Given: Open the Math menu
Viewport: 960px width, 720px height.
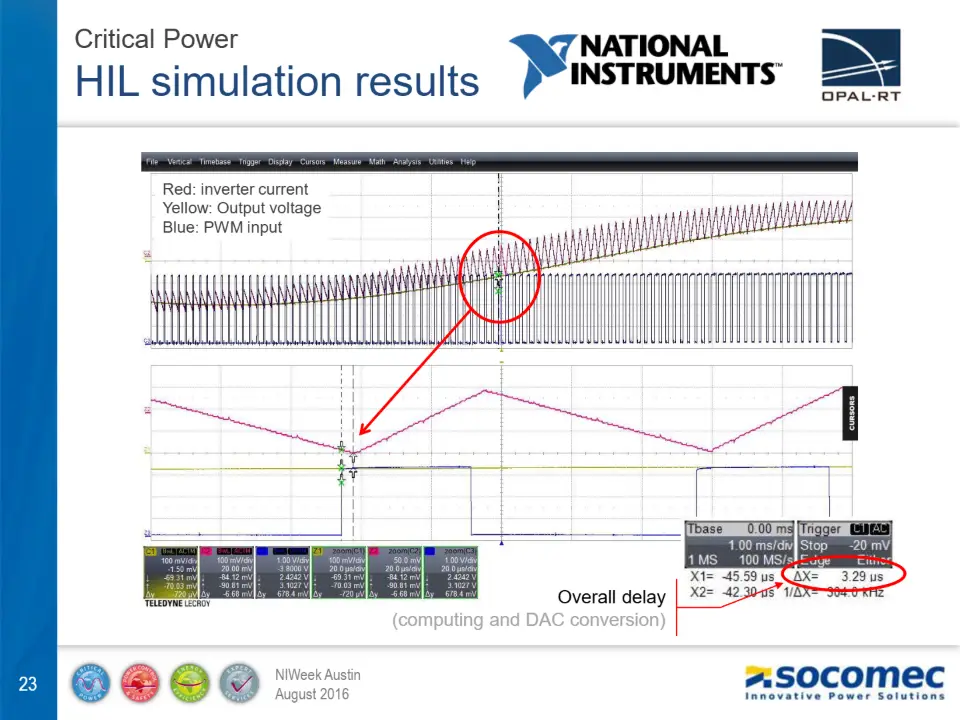Looking at the screenshot, I should 377,162.
